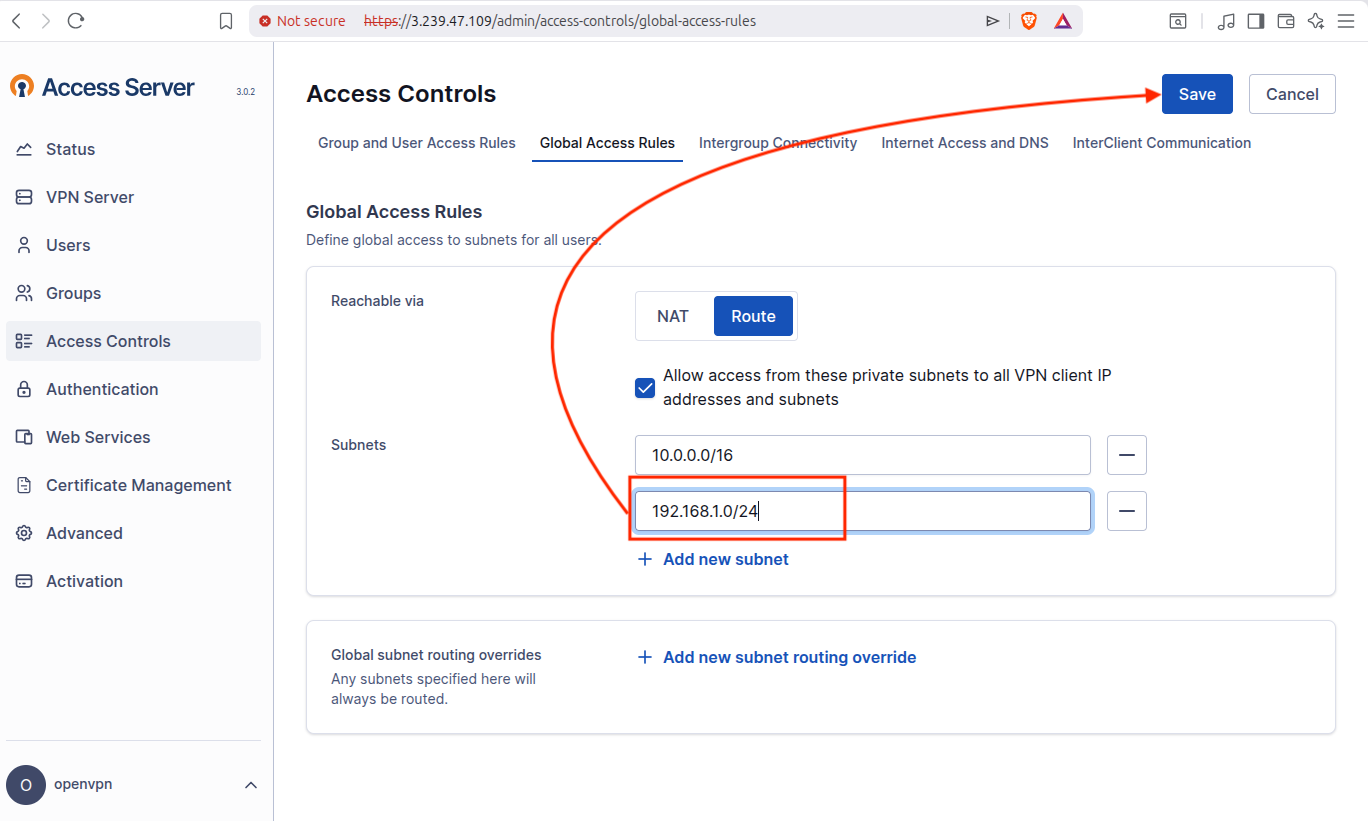Click the VPN Server icon in sidebar

tap(24, 197)
